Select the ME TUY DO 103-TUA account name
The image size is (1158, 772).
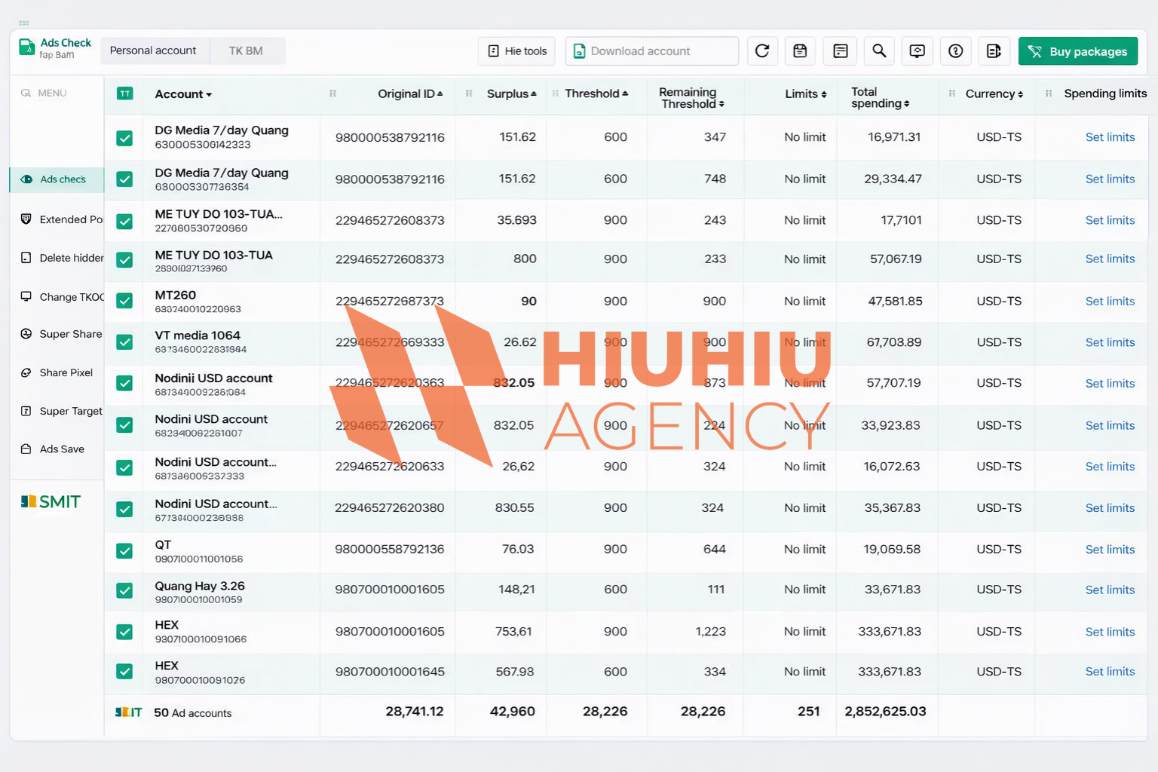click(x=213, y=255)
